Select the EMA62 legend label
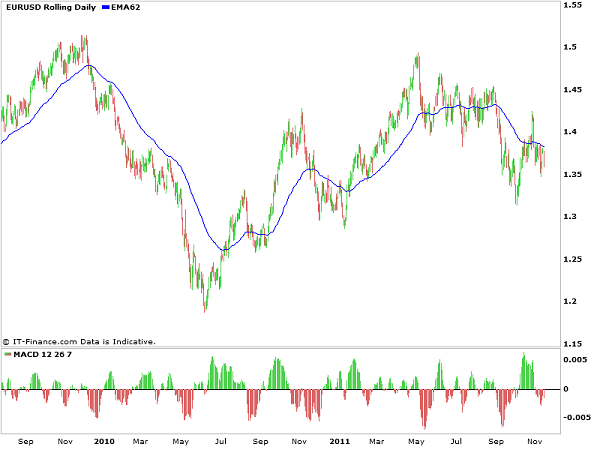This screenshot has height=450, width=600. (126, 7)
